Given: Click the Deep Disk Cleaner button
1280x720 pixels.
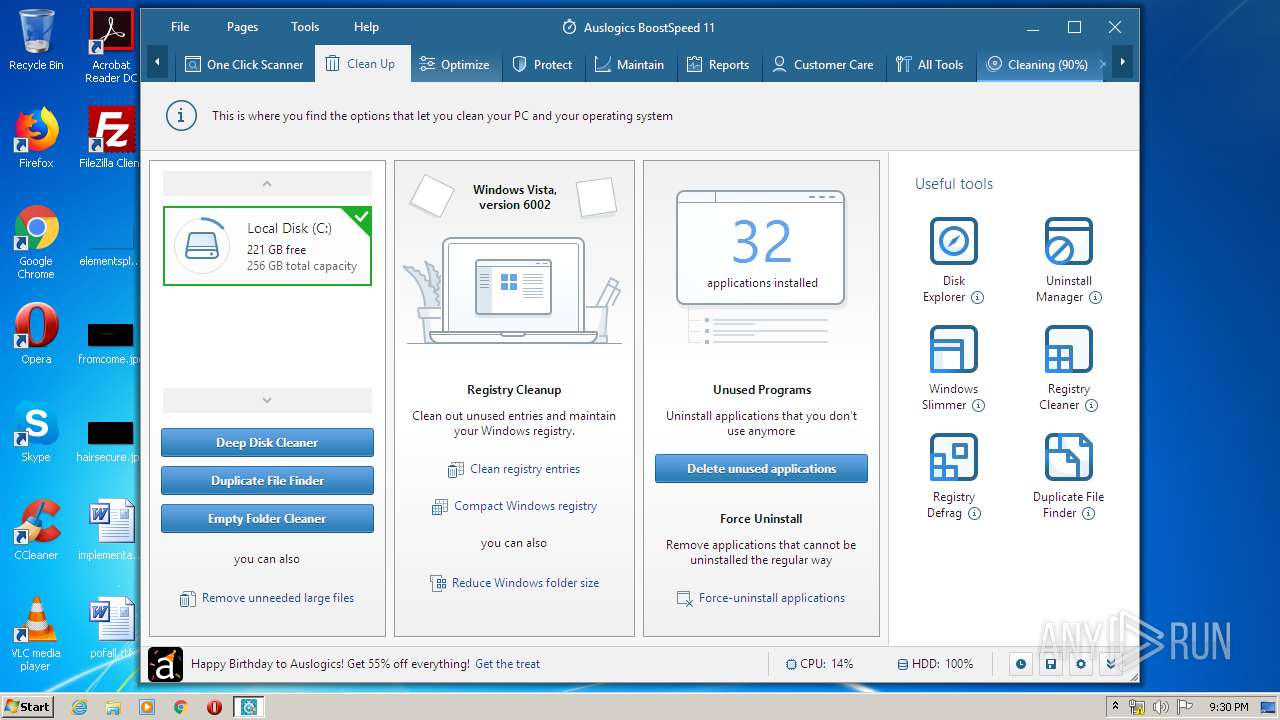Looking at the screenshot, I should coord(267,443).
